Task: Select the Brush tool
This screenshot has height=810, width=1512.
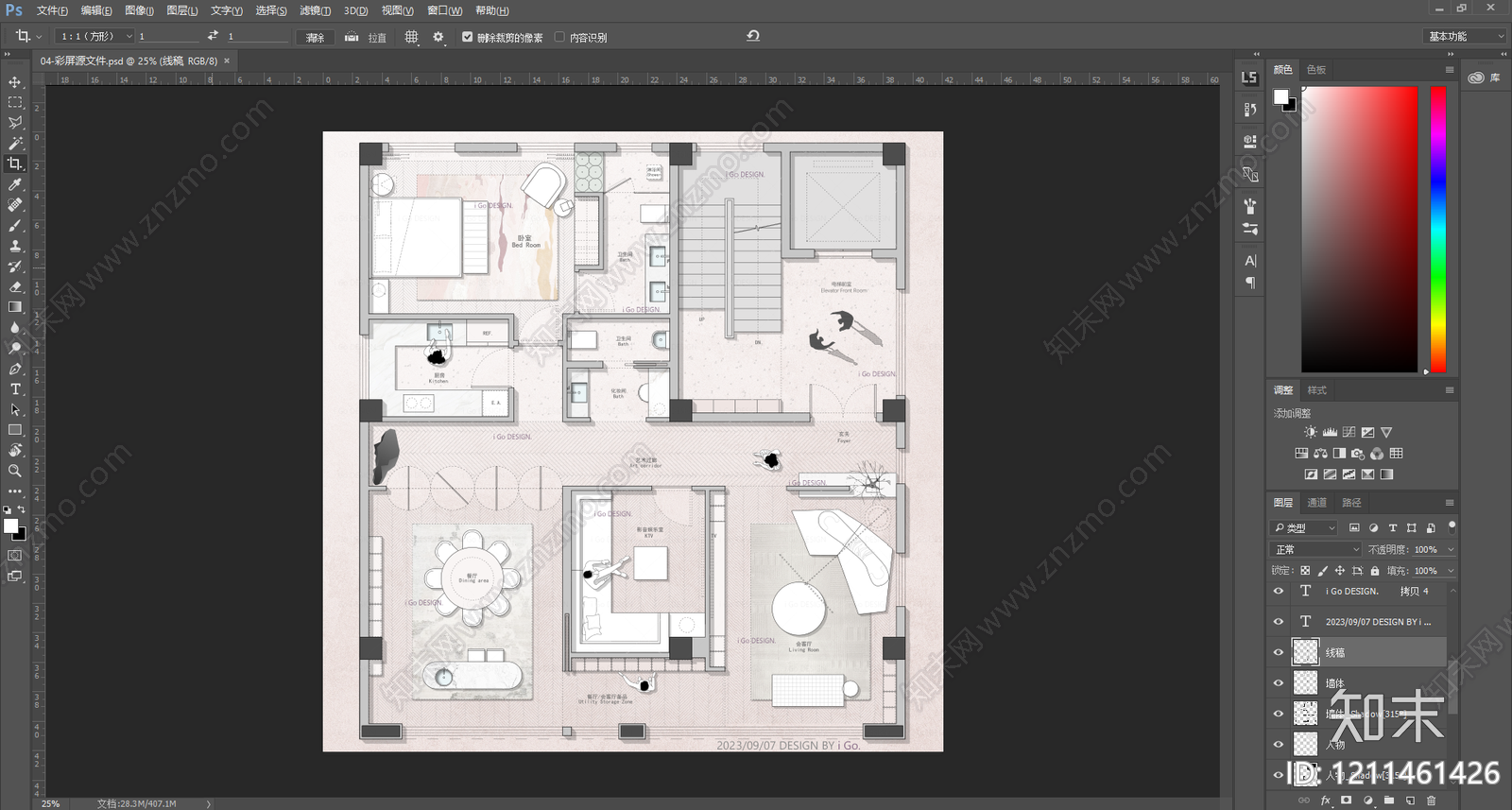Action: click(15, 225)
